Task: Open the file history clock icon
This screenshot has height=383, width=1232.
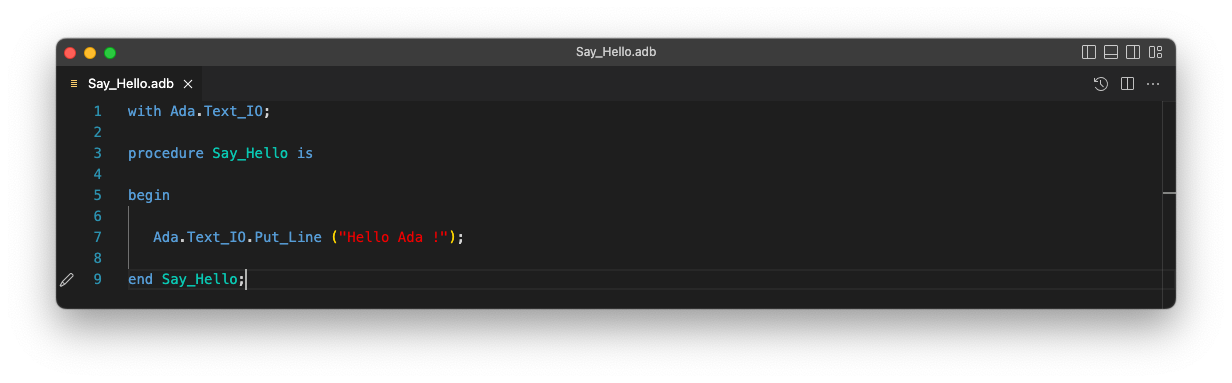Action: coord(1101,84)
